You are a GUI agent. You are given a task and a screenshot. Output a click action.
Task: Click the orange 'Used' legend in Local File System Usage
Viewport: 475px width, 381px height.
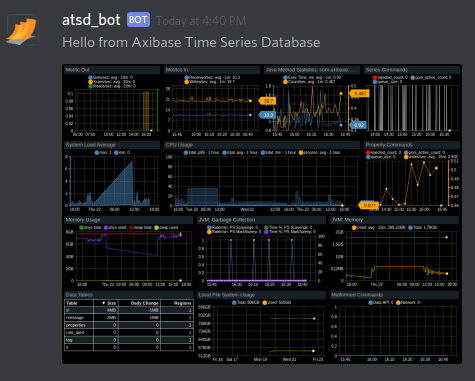(276, 302)
